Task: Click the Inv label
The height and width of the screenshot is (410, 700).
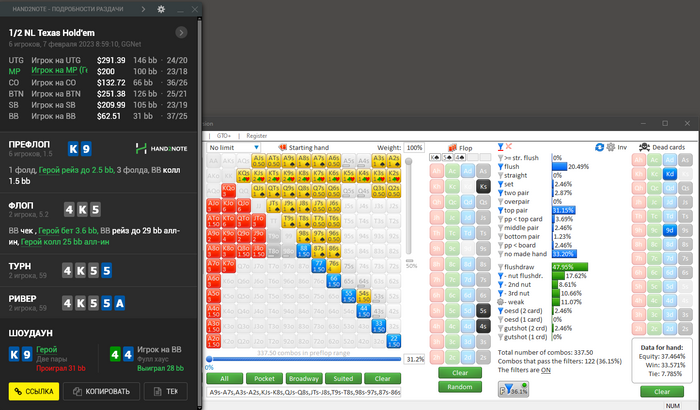Action: click(622, 147)
